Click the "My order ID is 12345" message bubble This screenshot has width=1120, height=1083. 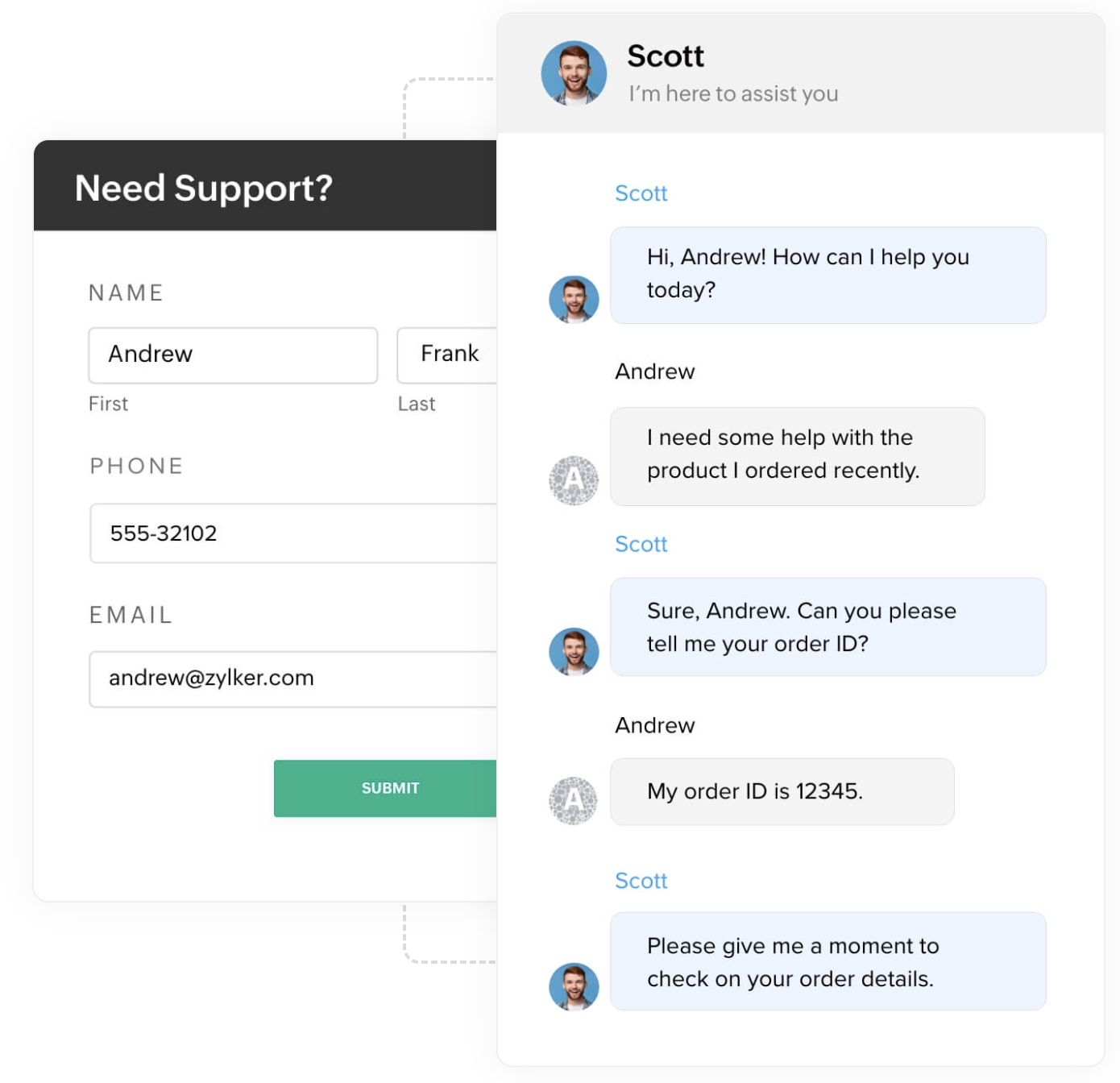coord(782,791)
